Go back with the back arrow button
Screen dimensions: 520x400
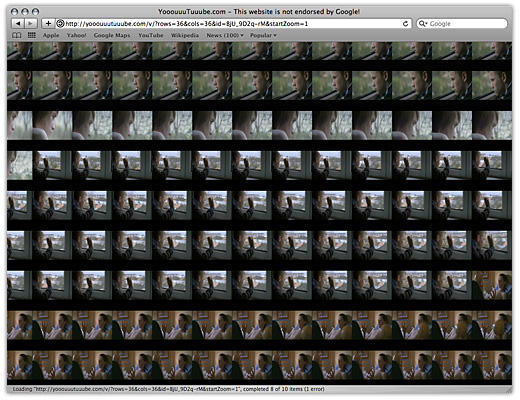18,23
